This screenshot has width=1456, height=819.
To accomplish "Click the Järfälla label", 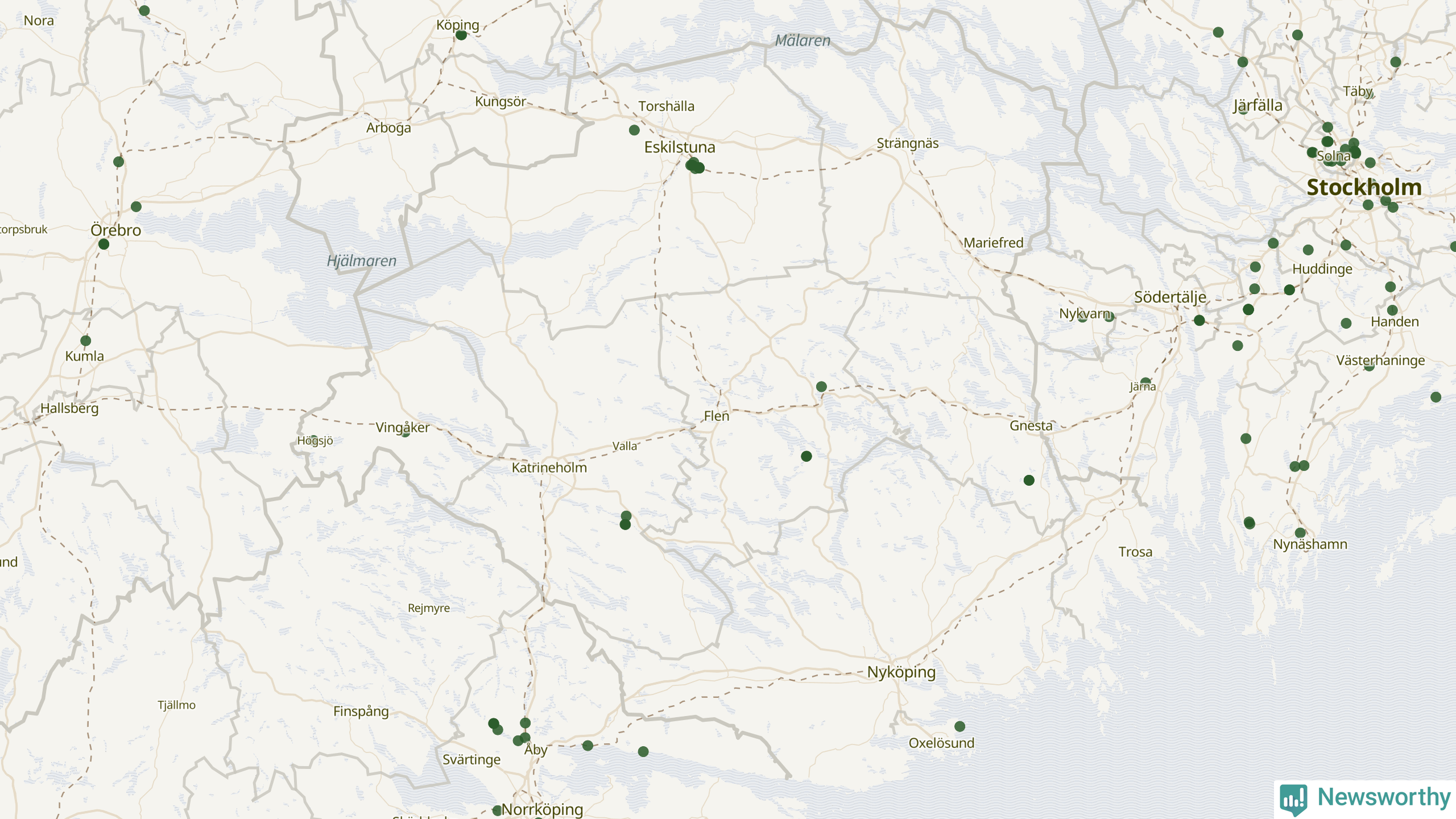I will (1258, 106).
